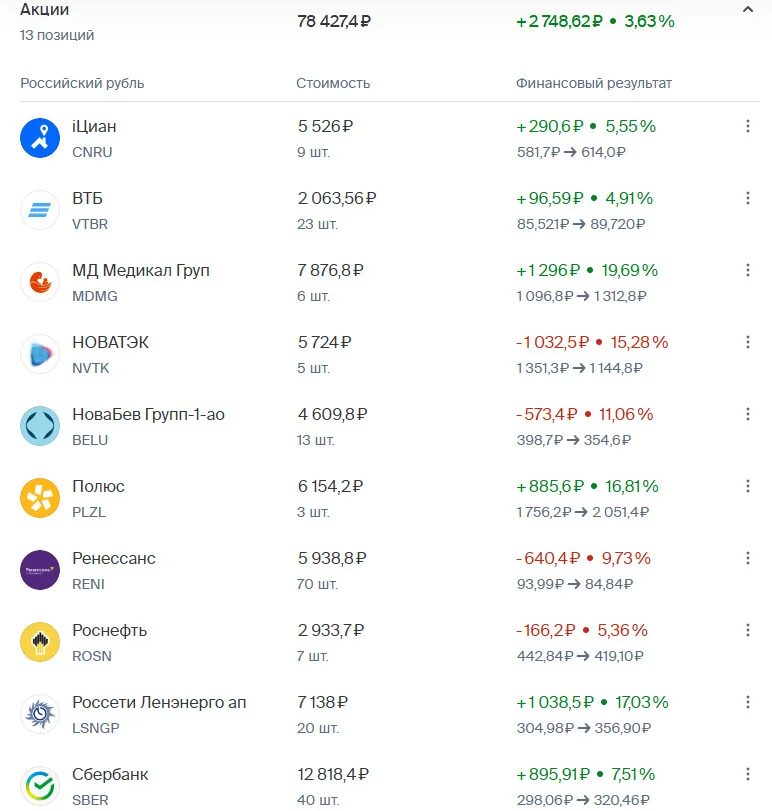Open the Роснефть stock name
The width and height of the screenshot is (772, 811).
tap(110, 630)
